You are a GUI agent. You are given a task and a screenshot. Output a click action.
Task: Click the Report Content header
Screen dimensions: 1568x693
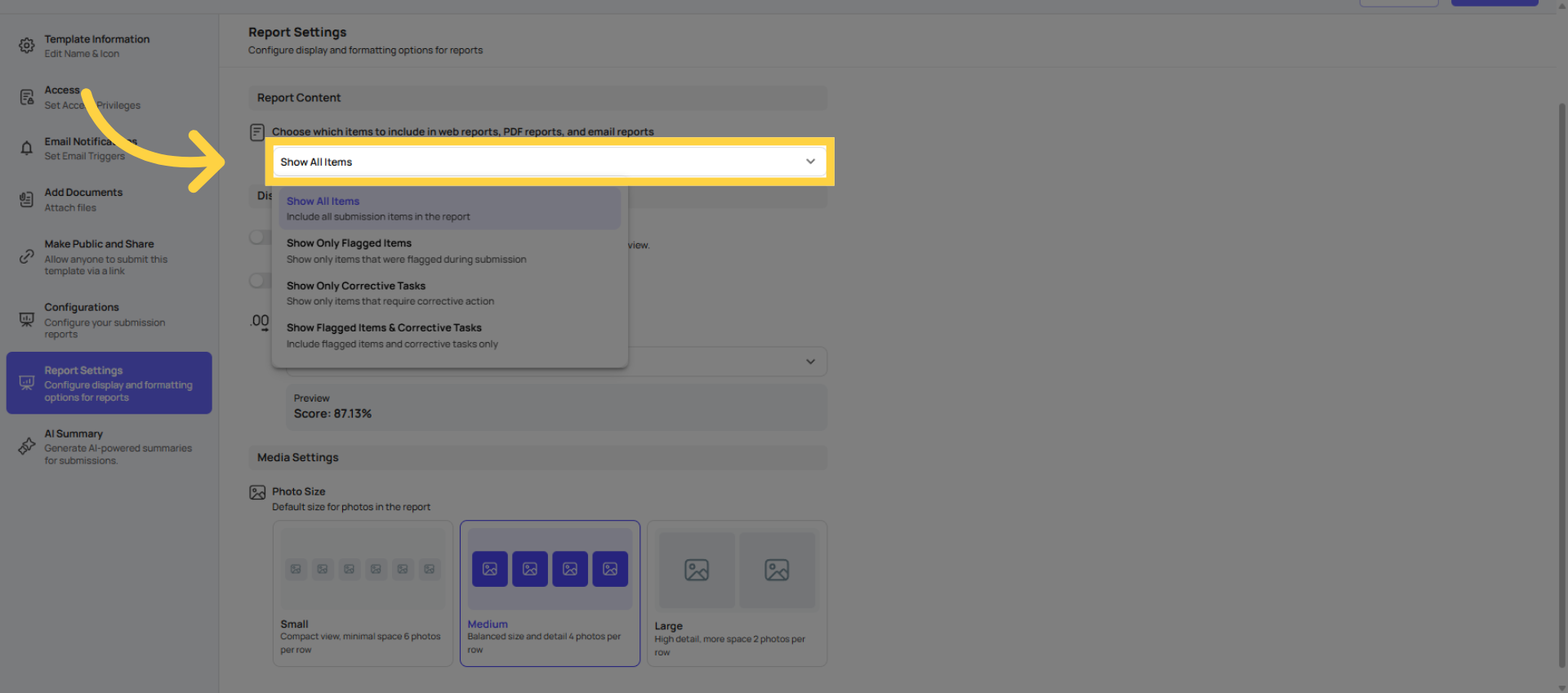(537, 98)
